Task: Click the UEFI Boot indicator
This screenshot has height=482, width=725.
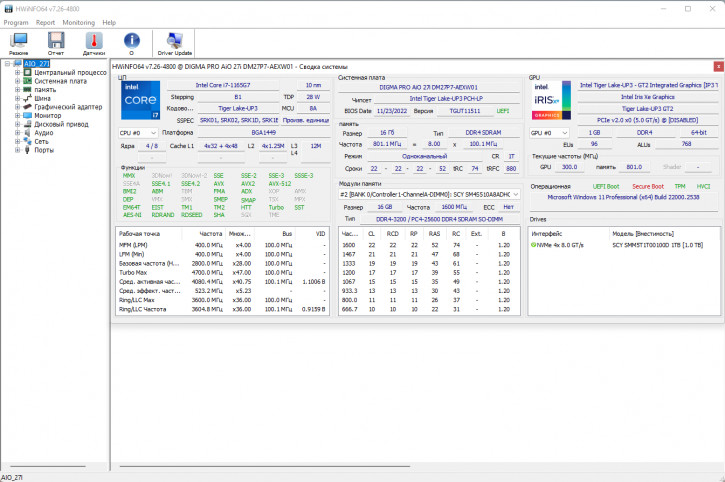Action: pyautogui.click(x=606, y=186)
